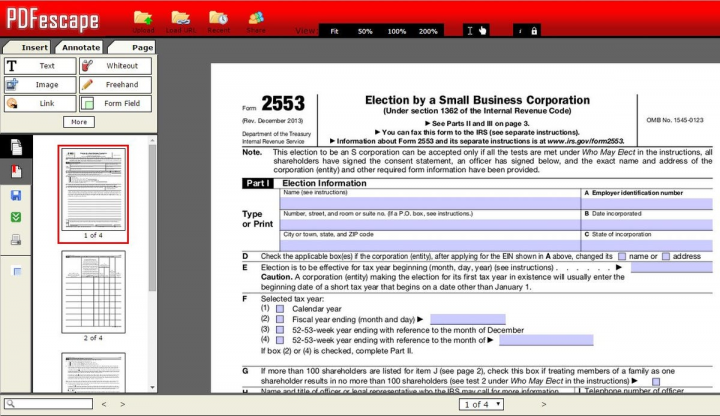Click the PDFescape logo

pos(52,19)
